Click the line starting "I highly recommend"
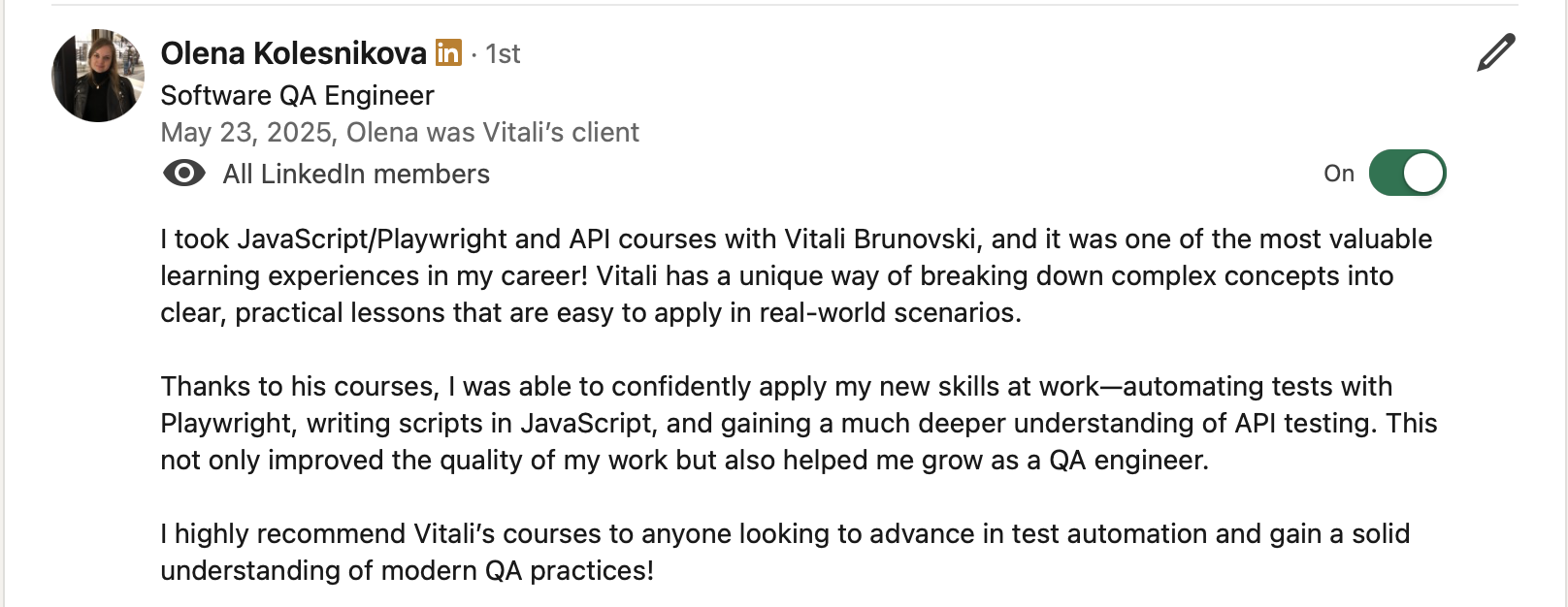This screenshot has height=607, width=1568. tap(784, 534)
